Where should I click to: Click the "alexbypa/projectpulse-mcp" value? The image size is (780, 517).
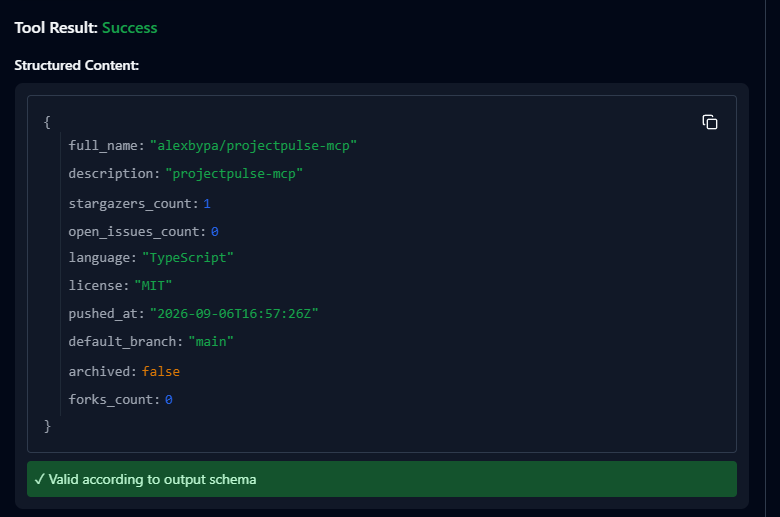point(253,145)
